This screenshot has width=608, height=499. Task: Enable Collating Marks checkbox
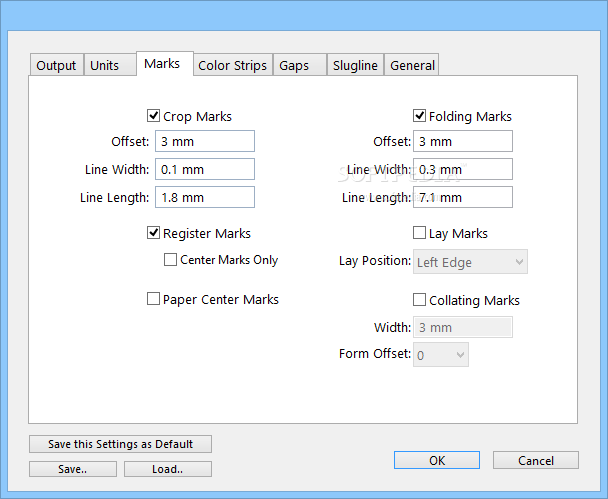coord(420,300)
